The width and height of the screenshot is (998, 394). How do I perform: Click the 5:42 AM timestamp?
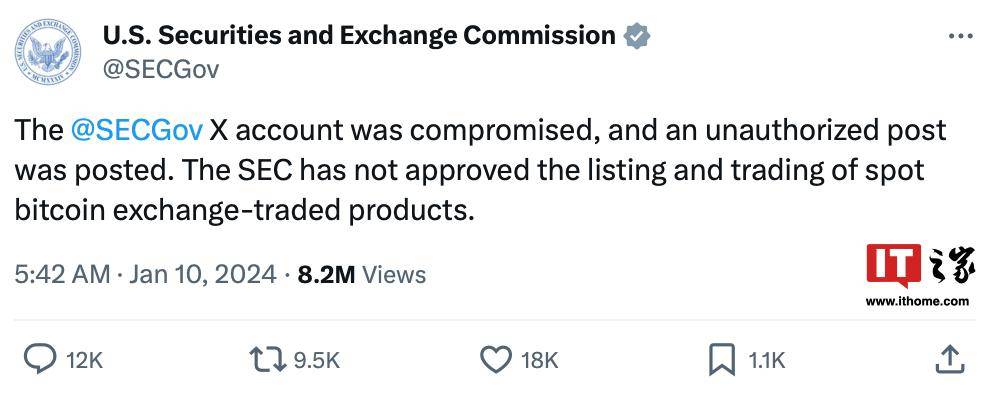(62, 274)
